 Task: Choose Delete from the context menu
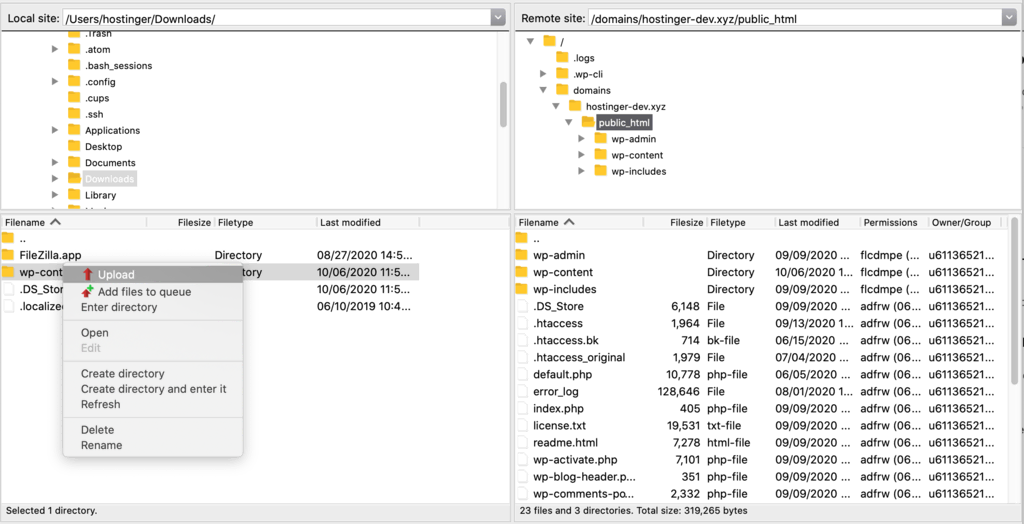97,429
